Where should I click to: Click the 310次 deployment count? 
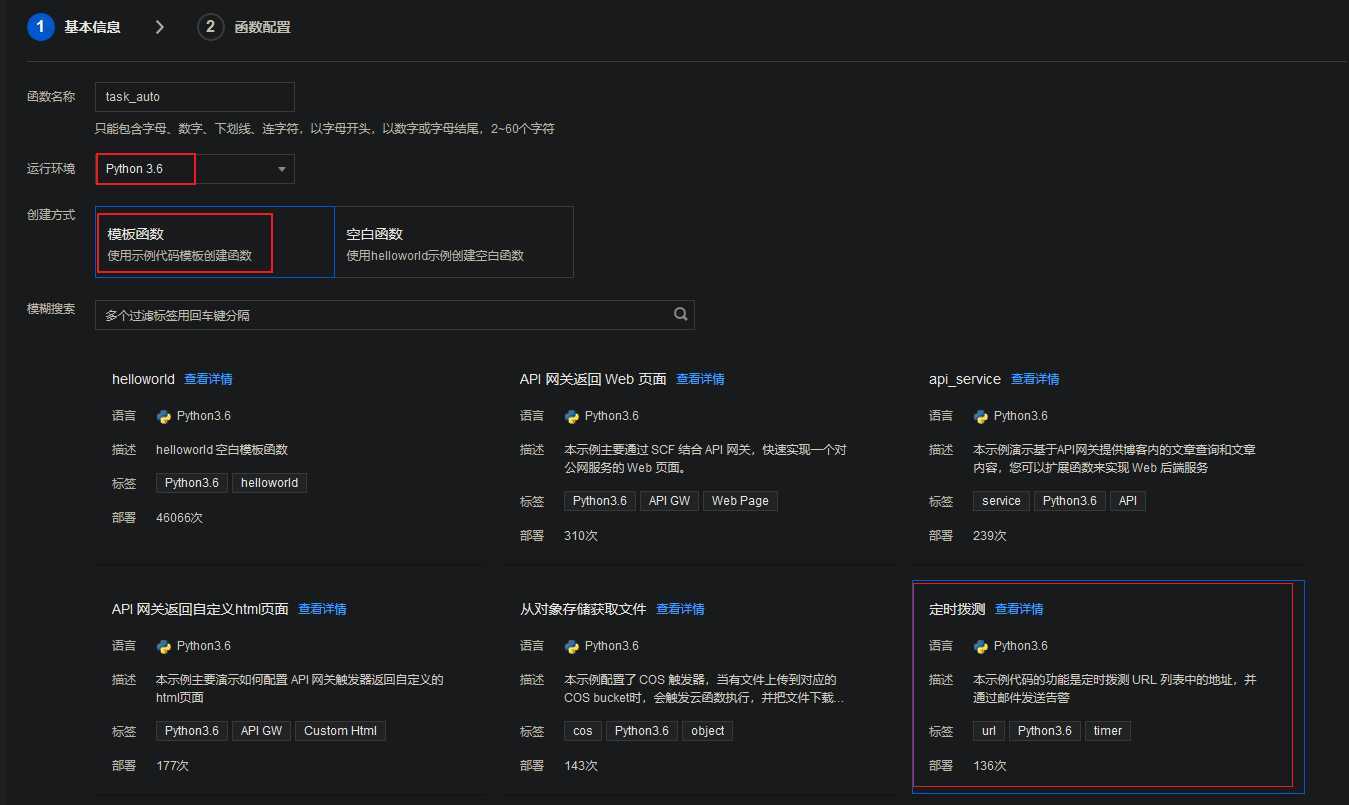(581, 536)
